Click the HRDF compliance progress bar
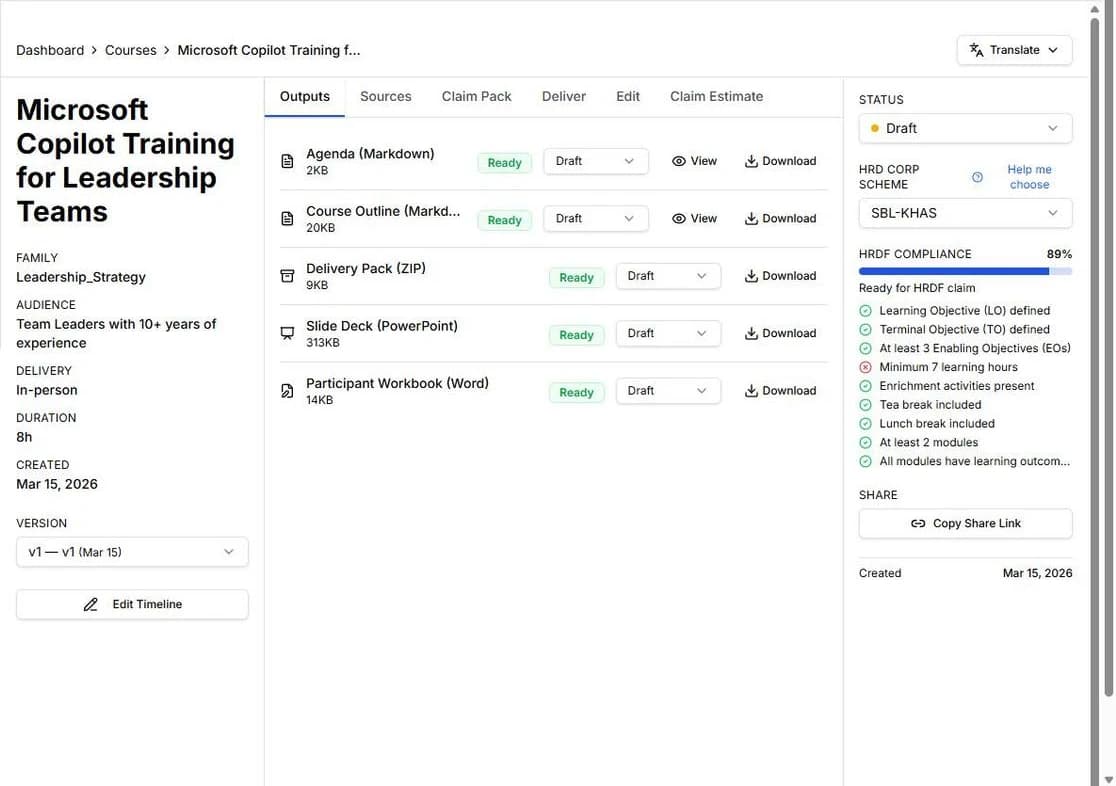This screenshot has height=786, width=1116. click(966, 269)
